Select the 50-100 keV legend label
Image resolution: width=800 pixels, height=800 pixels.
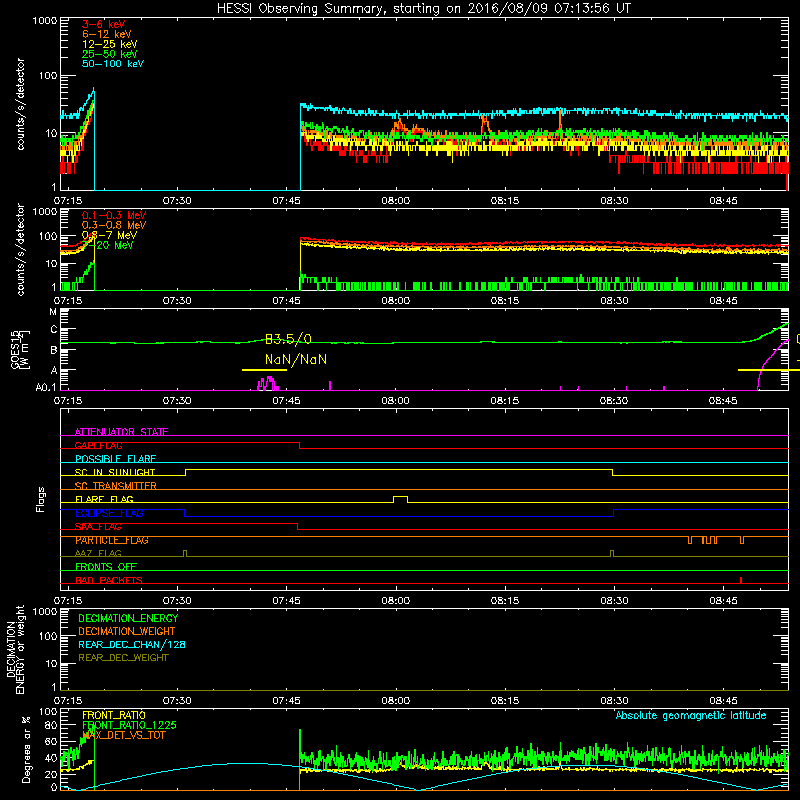tap(113, 64)
